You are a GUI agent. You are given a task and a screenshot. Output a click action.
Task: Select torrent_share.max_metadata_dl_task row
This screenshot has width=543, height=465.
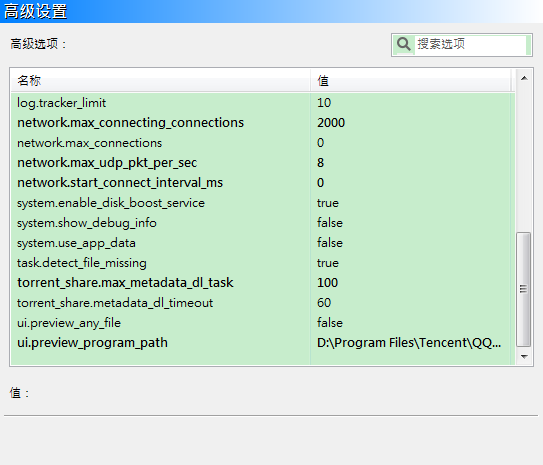pos(260,283)
